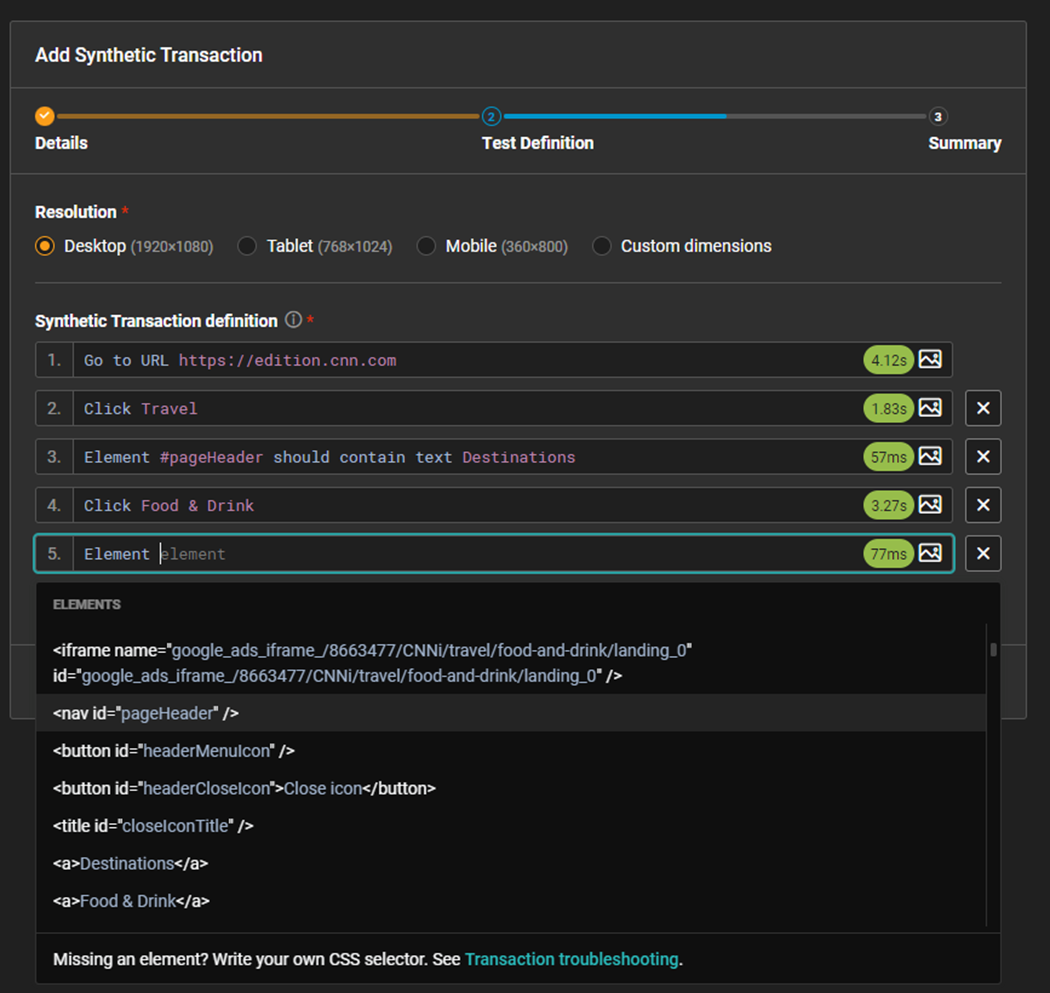Pick nav pageHeader from elements list
This screenshot has height=993, width=1050.
146,713
